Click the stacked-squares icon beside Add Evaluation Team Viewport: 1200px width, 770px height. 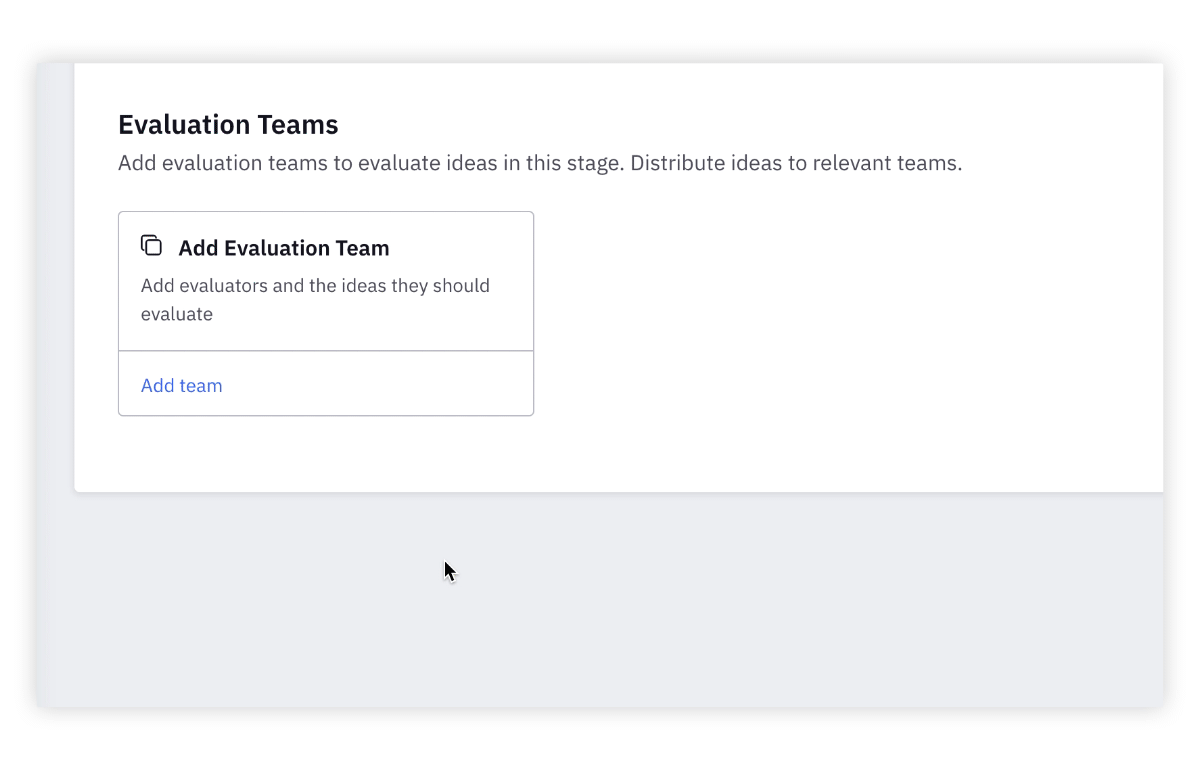click(151, 245)
